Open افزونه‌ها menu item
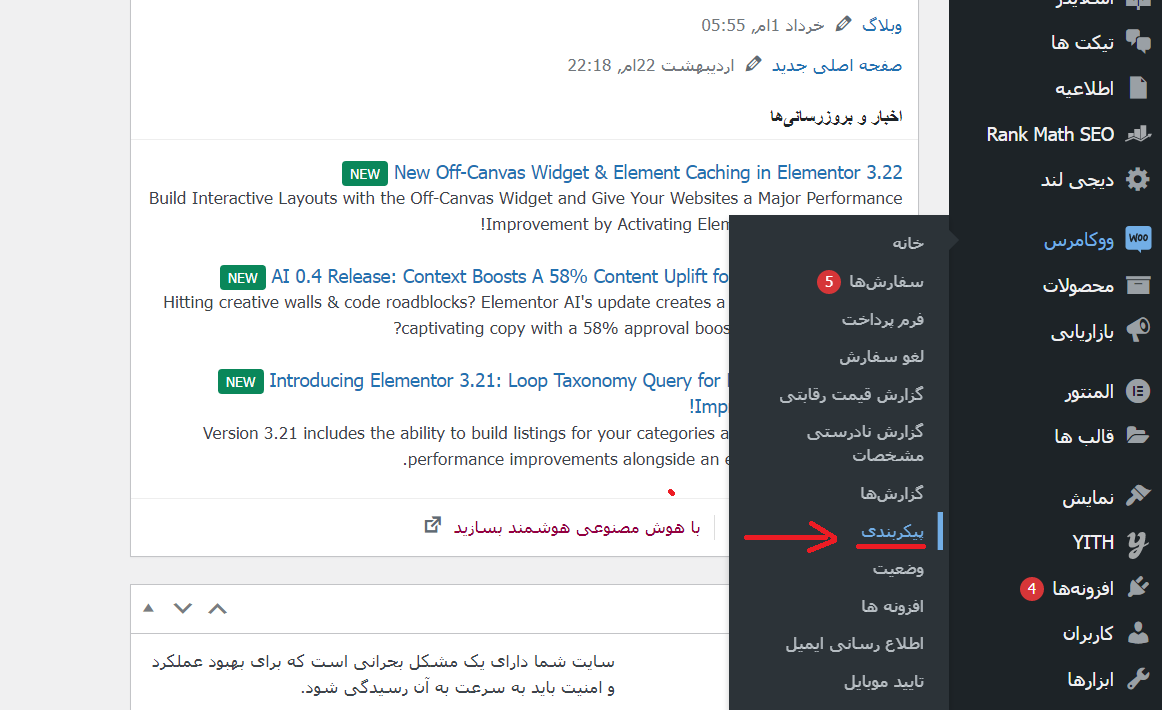Image resolution: width=1162 pixels, height=710 pixels. click(1083, 588)
